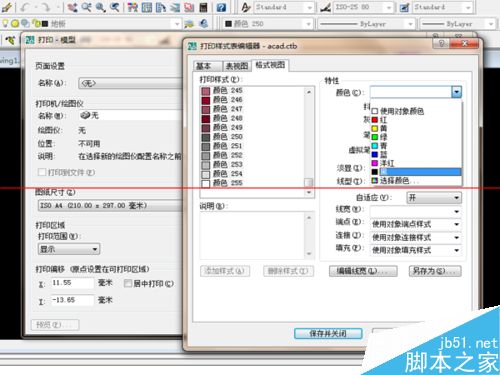
Task: Open the Sheet Set Manager icon
Action: click(175, 7)
